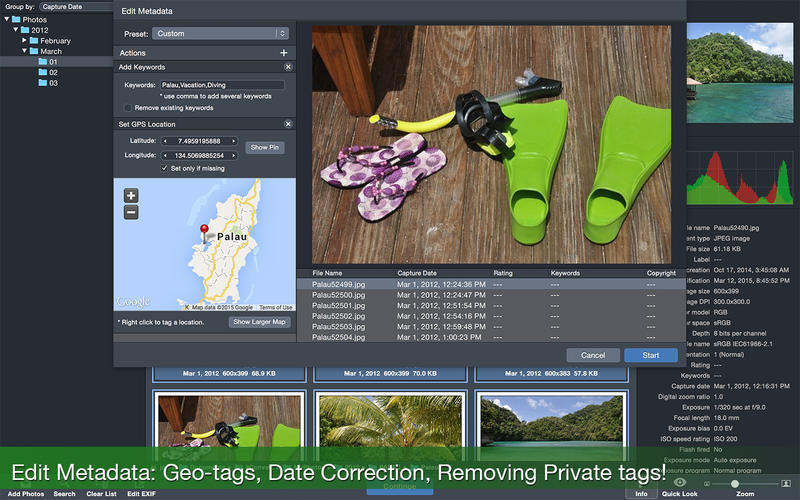Click the large-thumbnail icon beside Zoom slider
This screenshot has width=800, height=500.
pos(786,483)
